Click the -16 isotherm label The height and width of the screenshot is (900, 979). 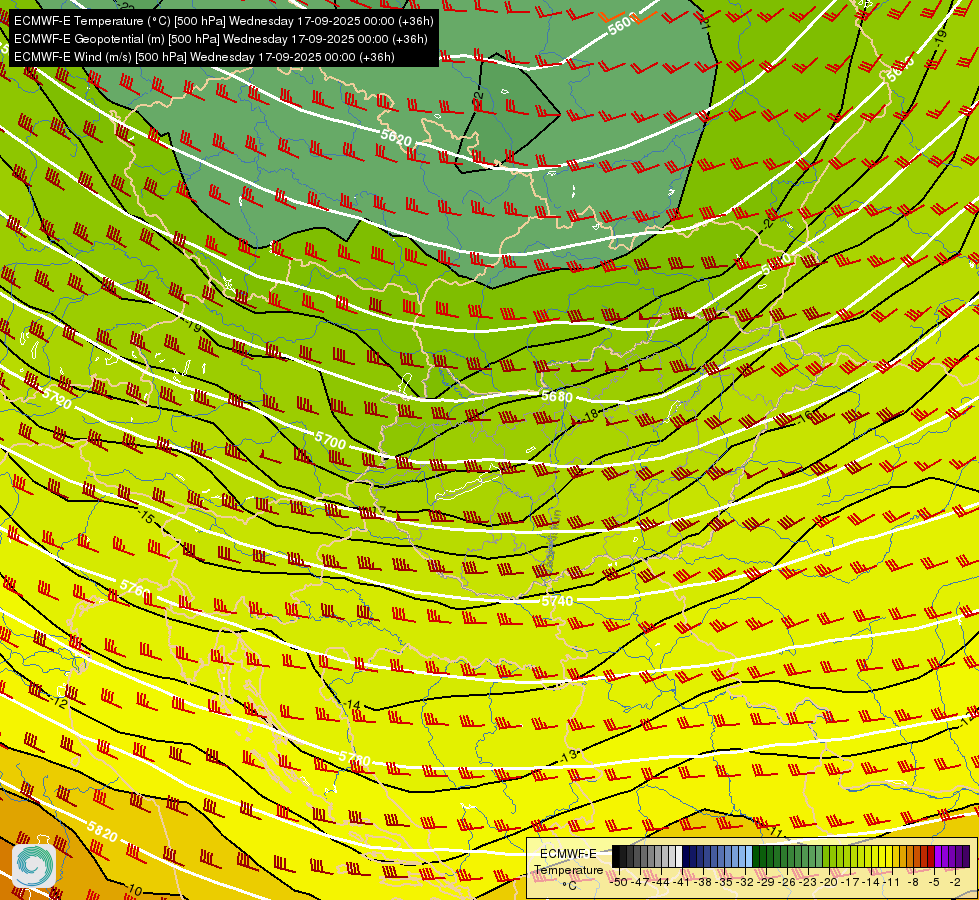805,415
